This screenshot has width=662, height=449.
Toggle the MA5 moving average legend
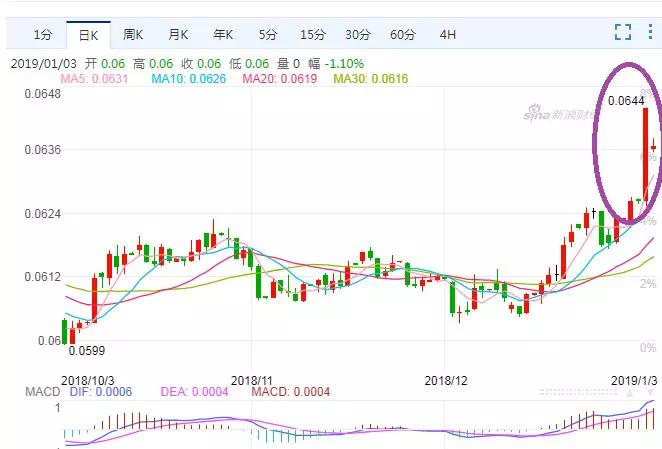[95, 78]
